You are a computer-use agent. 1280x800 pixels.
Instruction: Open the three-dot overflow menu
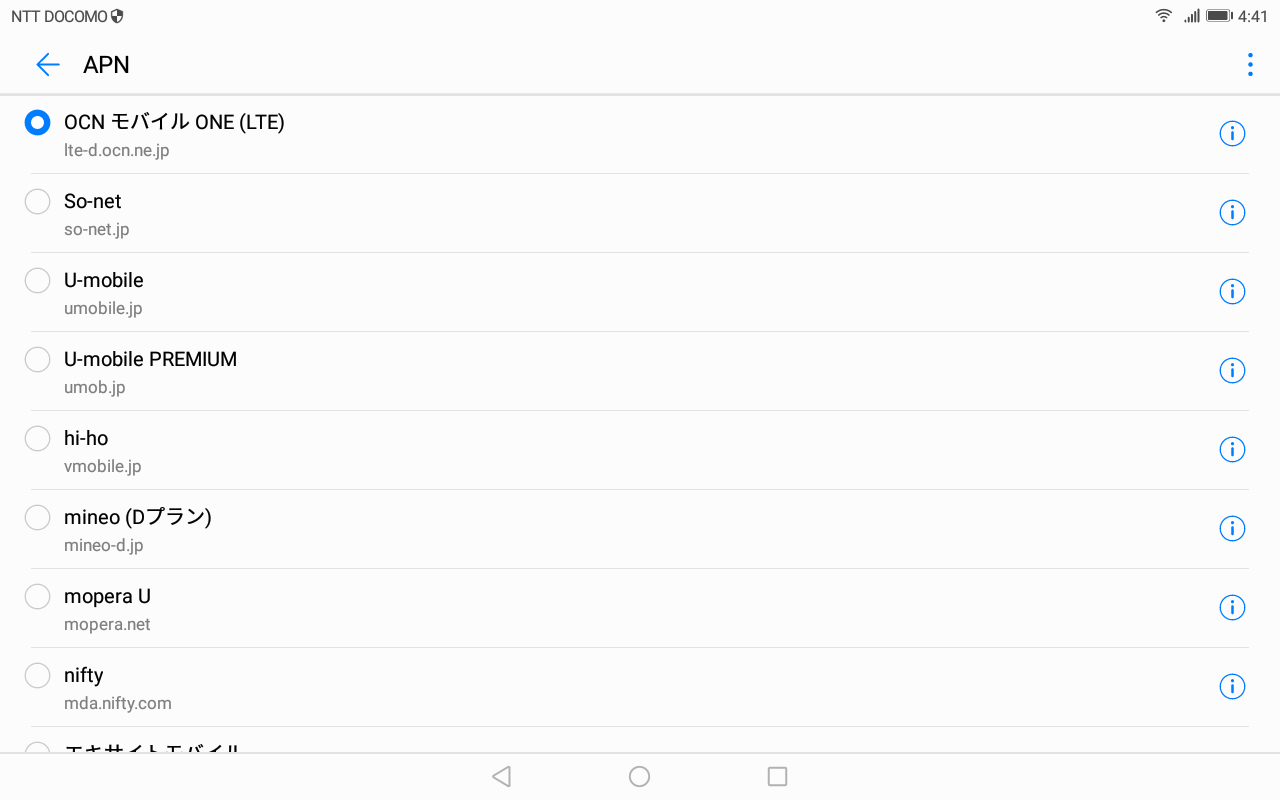tap(1250, 65)
